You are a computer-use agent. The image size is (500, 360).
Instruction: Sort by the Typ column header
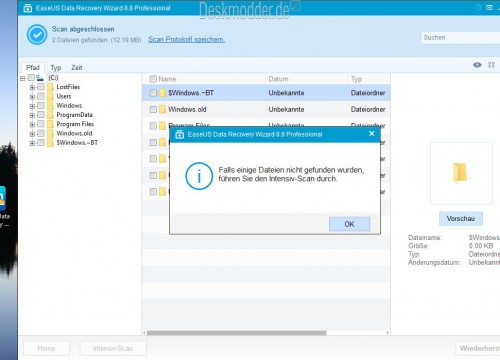click(356, 79)
